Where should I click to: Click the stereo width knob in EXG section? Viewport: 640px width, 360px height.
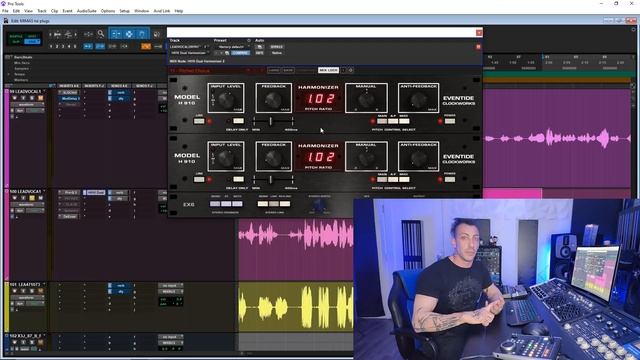point(319,205)
